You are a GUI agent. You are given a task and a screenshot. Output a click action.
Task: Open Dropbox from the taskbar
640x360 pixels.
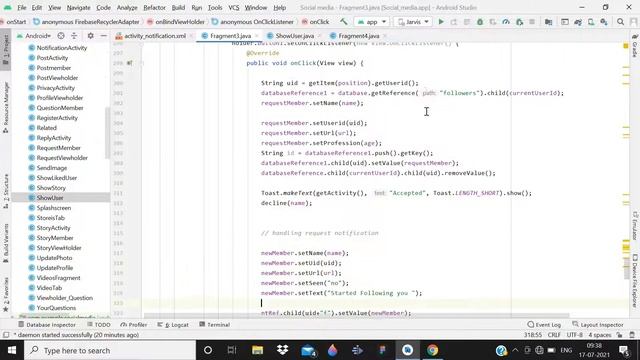tap(282, 350)
